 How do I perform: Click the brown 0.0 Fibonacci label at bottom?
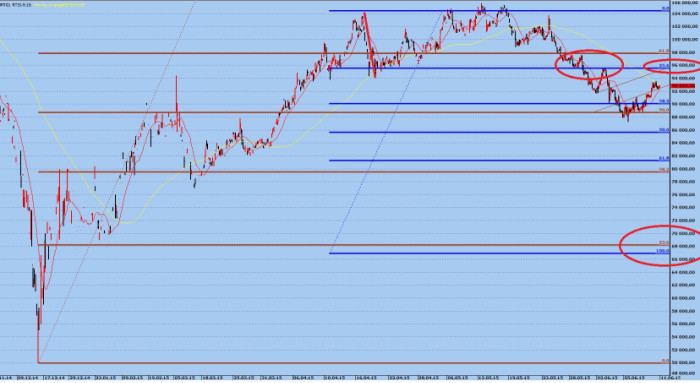tap(665, 361)
